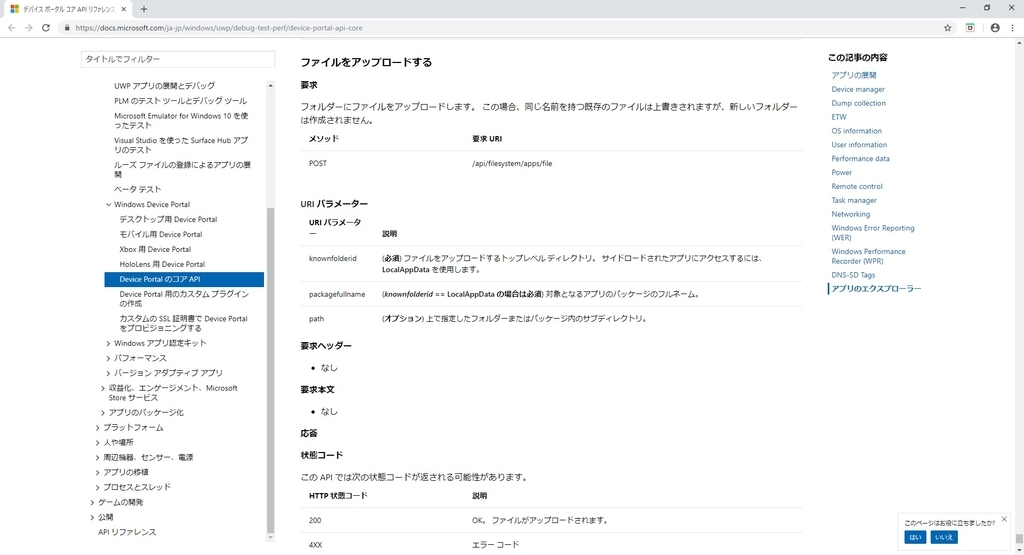Open the profile account icon

point(995,28)
